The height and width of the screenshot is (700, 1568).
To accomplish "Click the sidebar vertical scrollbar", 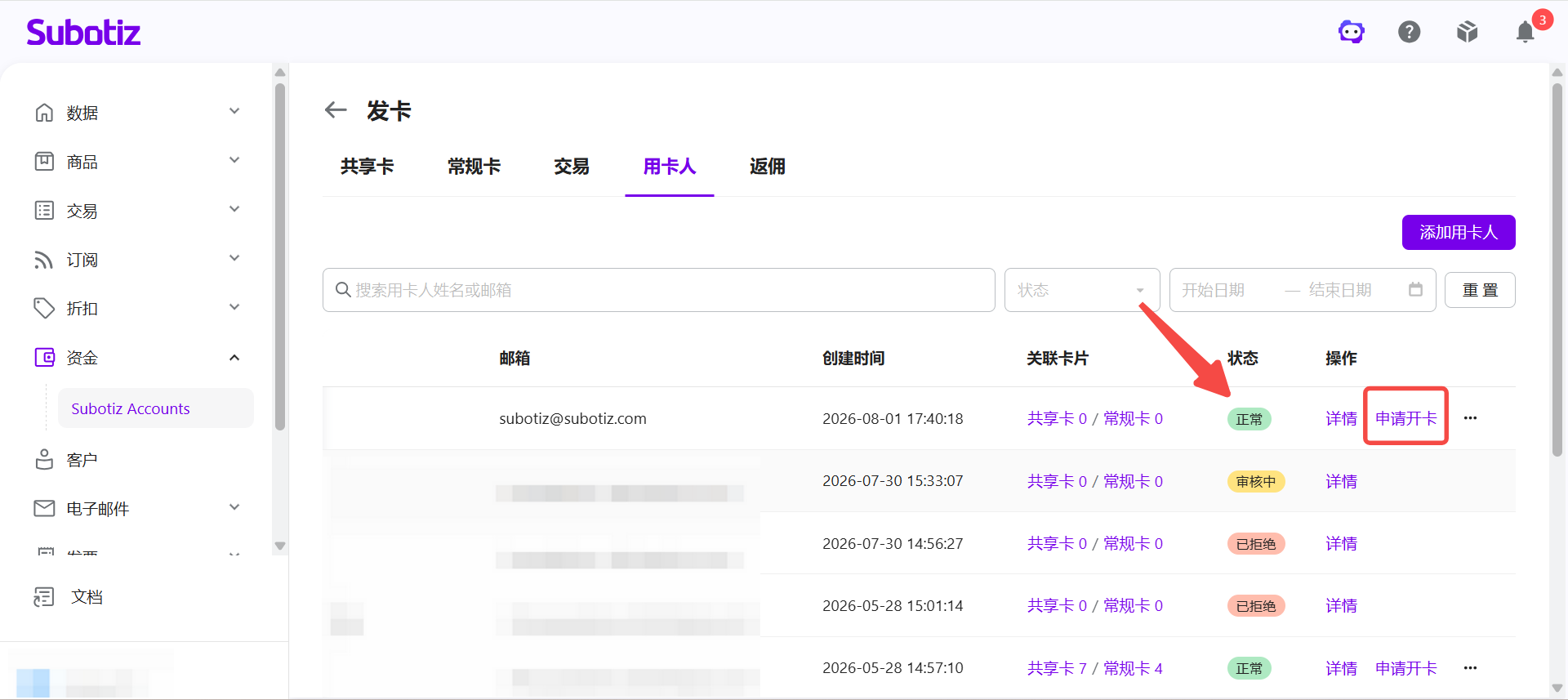I will (280, 256).
